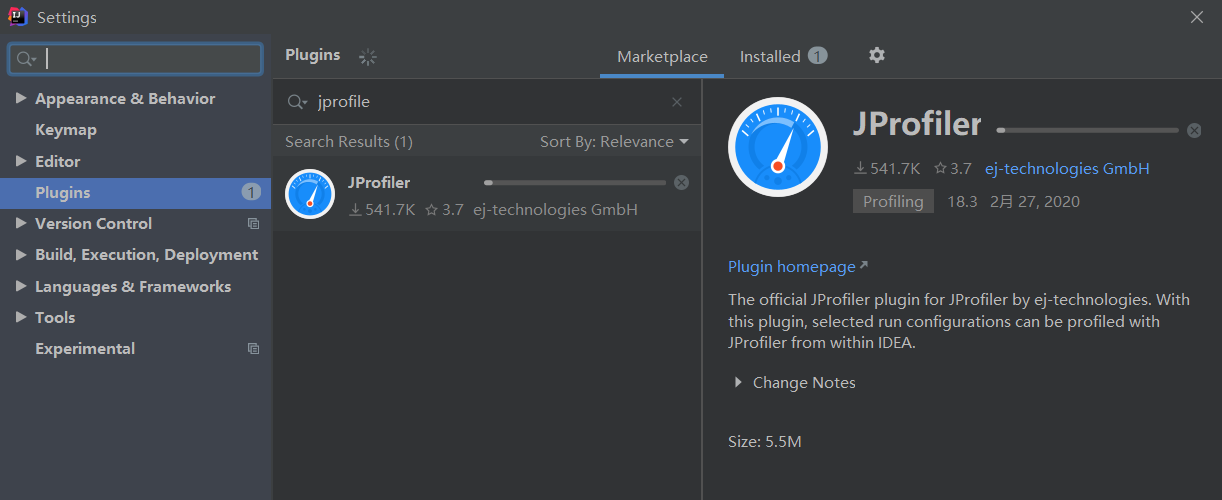
Task: Switch to the Marketplace tab
Action: 662,57
